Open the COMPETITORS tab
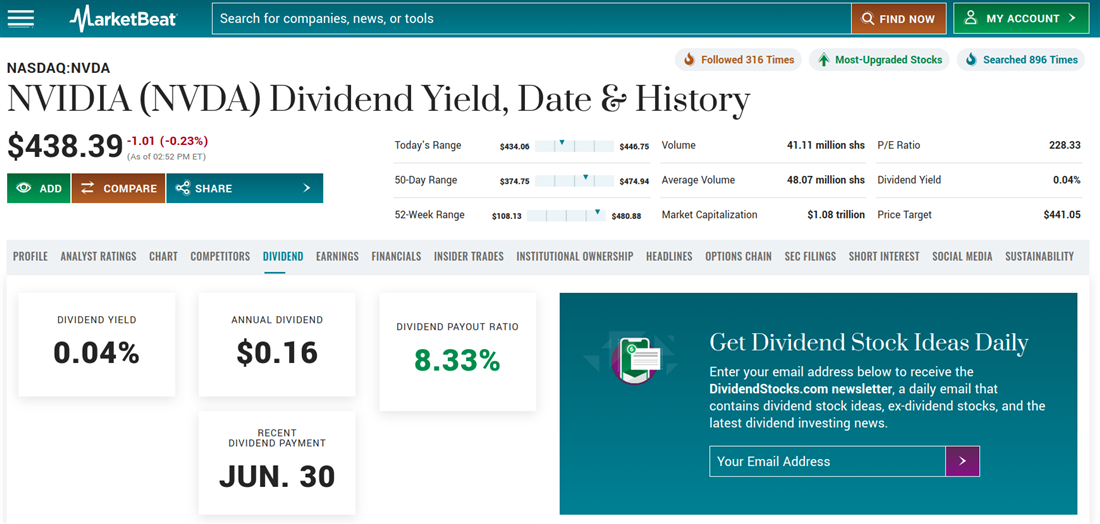This screenshot has height=524, width=1100. (x=220, y=257)
